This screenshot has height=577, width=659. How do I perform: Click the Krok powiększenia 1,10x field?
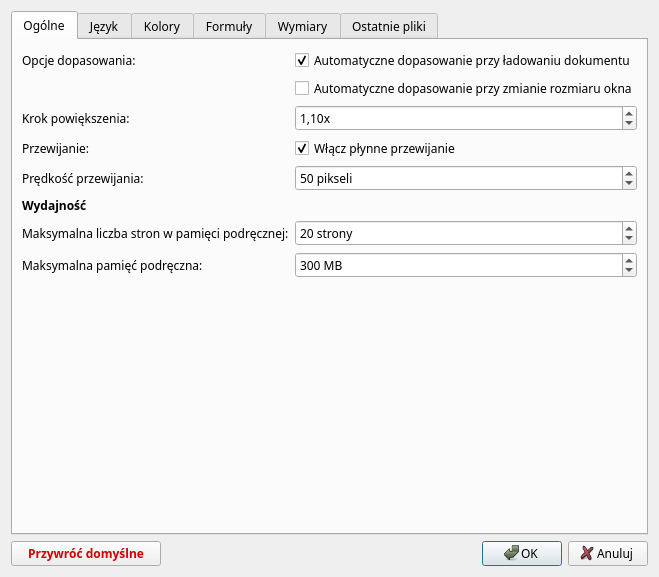point(457,119)
